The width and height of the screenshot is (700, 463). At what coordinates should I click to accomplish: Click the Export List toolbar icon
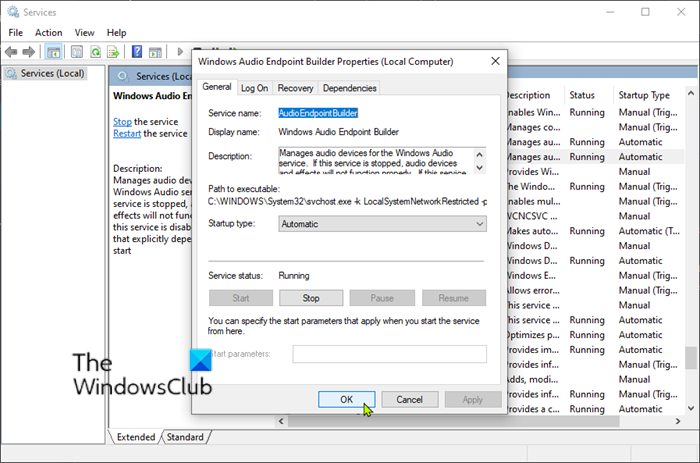pos(113,52)
